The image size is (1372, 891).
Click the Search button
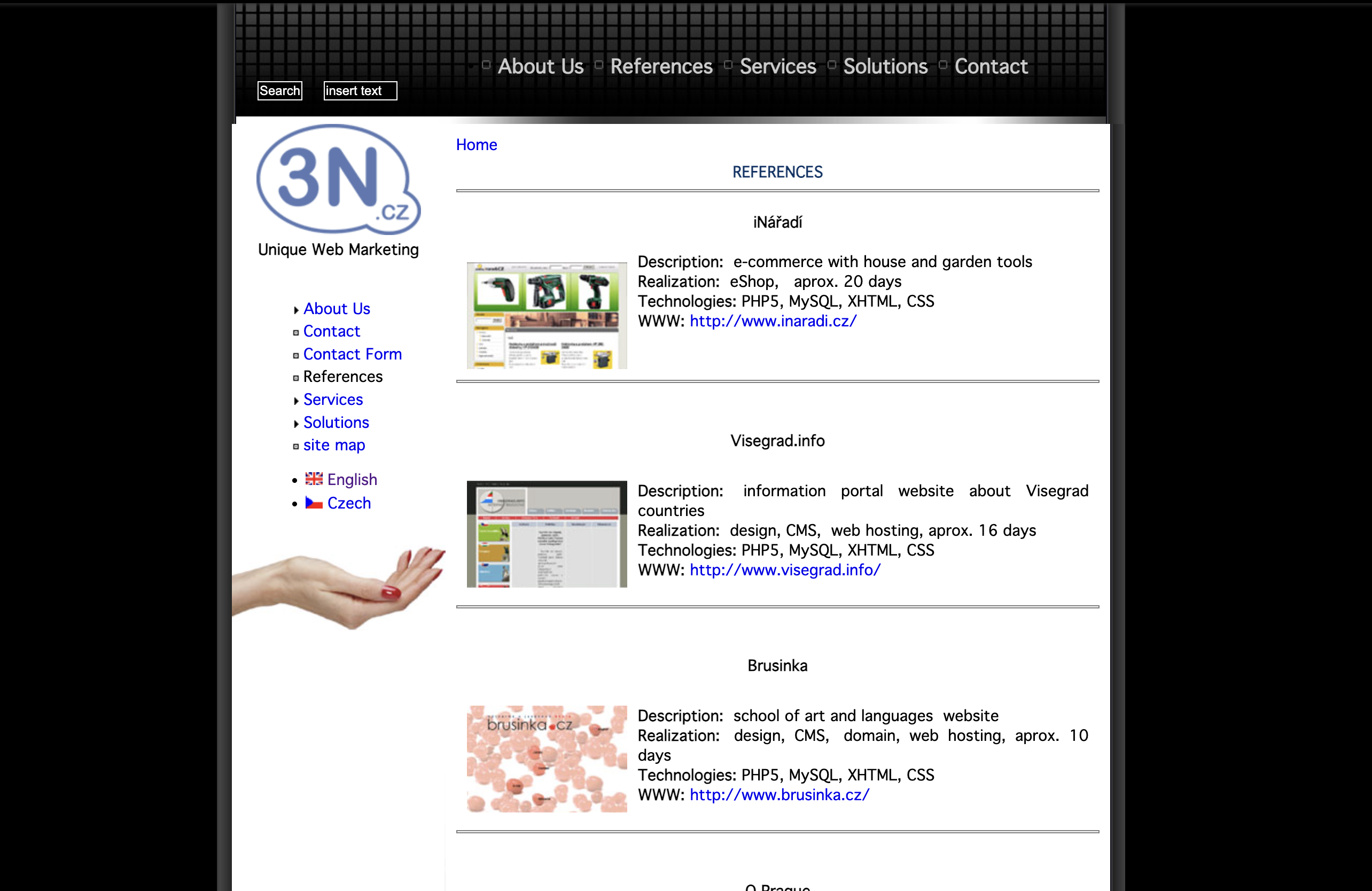pos(280,90)
